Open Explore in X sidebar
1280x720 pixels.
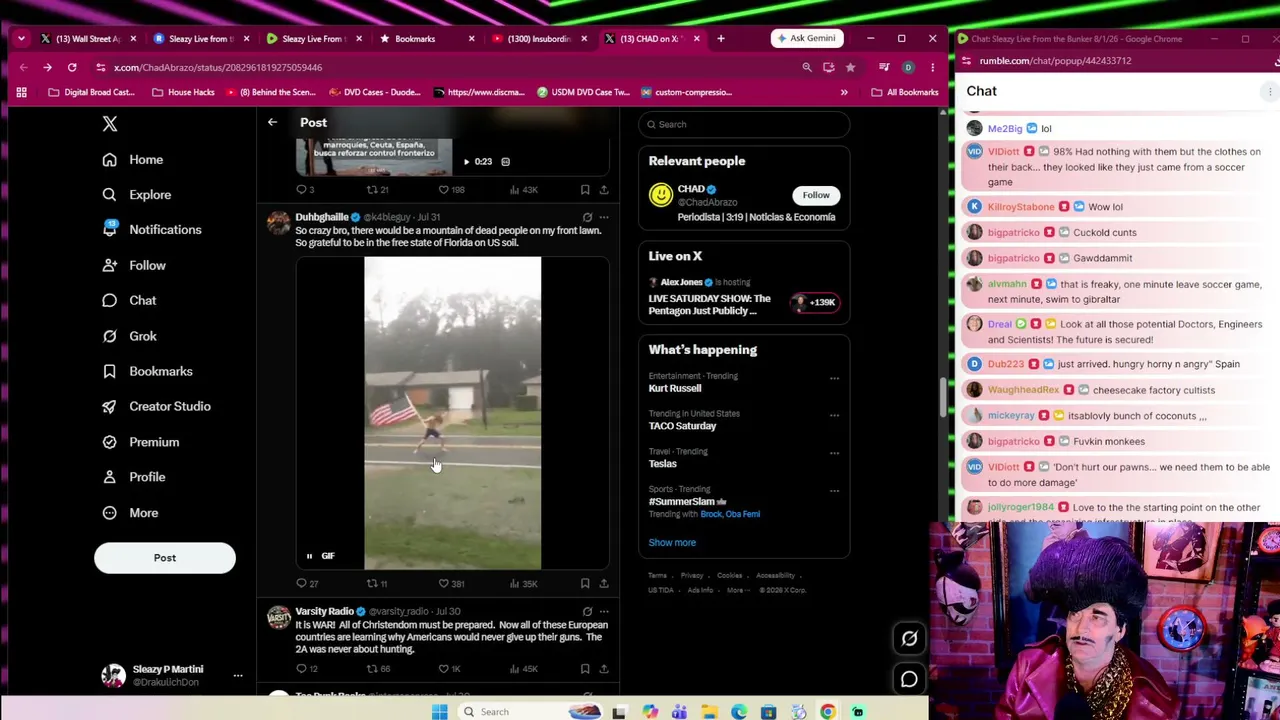click(137, 195)
